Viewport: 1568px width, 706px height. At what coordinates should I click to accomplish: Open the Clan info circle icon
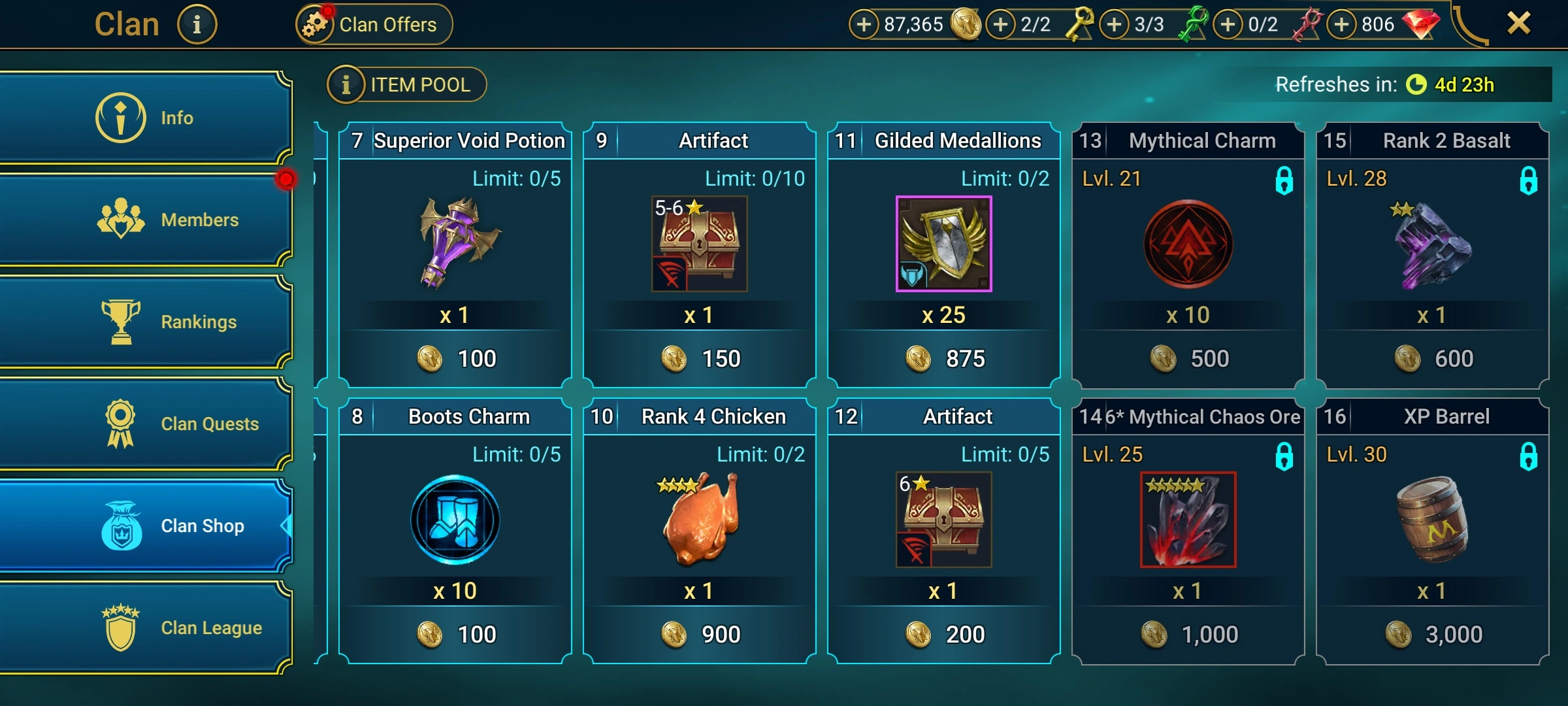(x=197, y=24)
